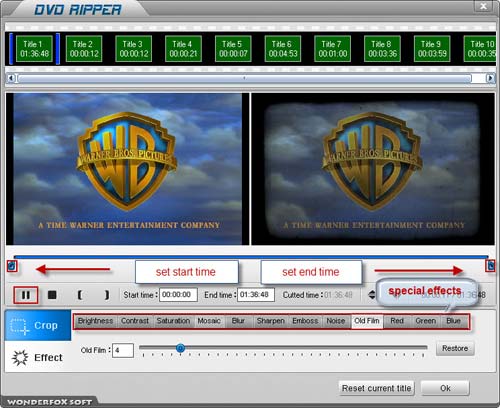Click the Start time input field
This screenshot has height=408, width=500.
click(x=178, y=295)
